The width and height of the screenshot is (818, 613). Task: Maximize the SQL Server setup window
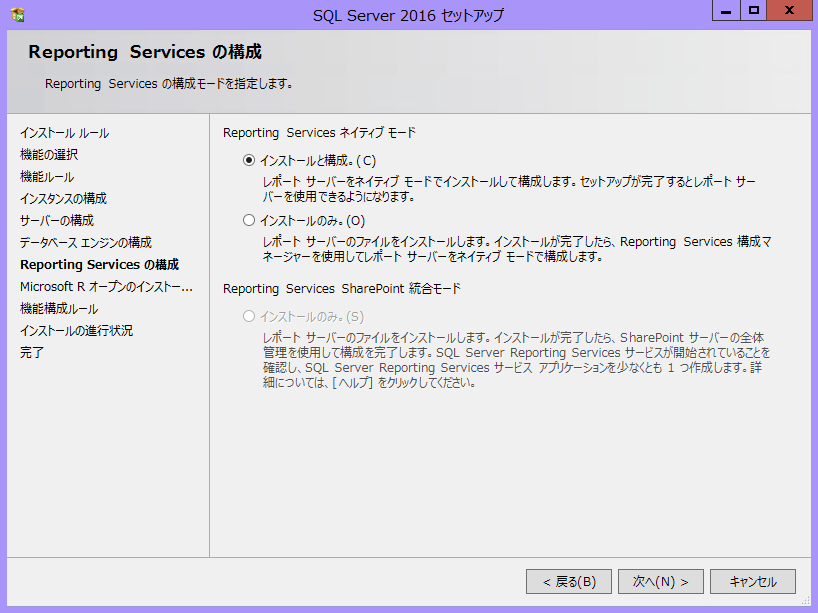coord(754,10)
